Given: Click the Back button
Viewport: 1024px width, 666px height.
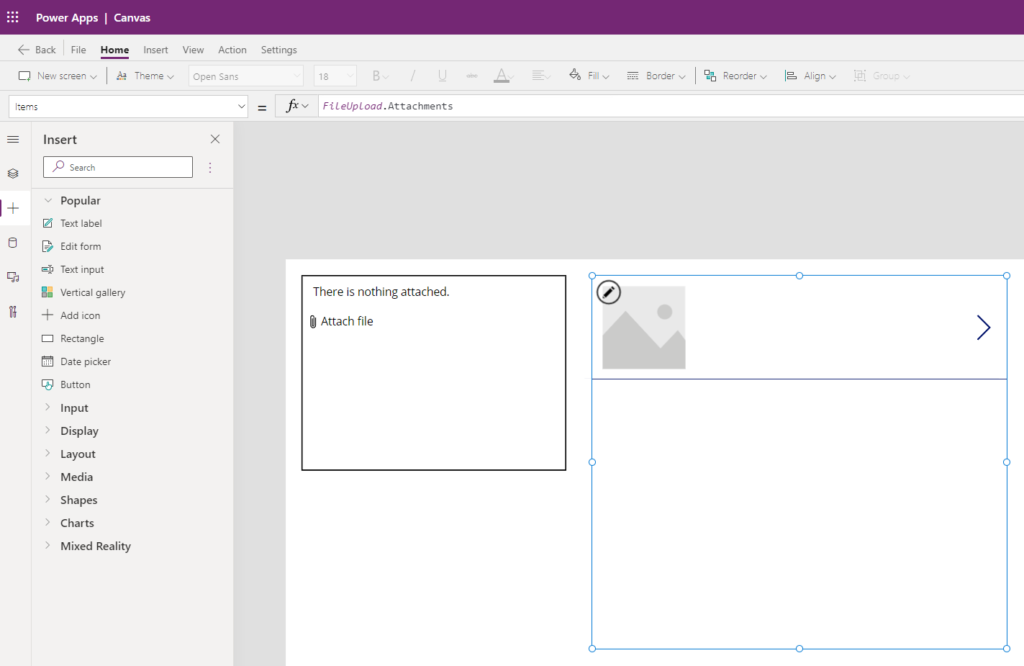Looking at the screenshot, I should point(36,49).
